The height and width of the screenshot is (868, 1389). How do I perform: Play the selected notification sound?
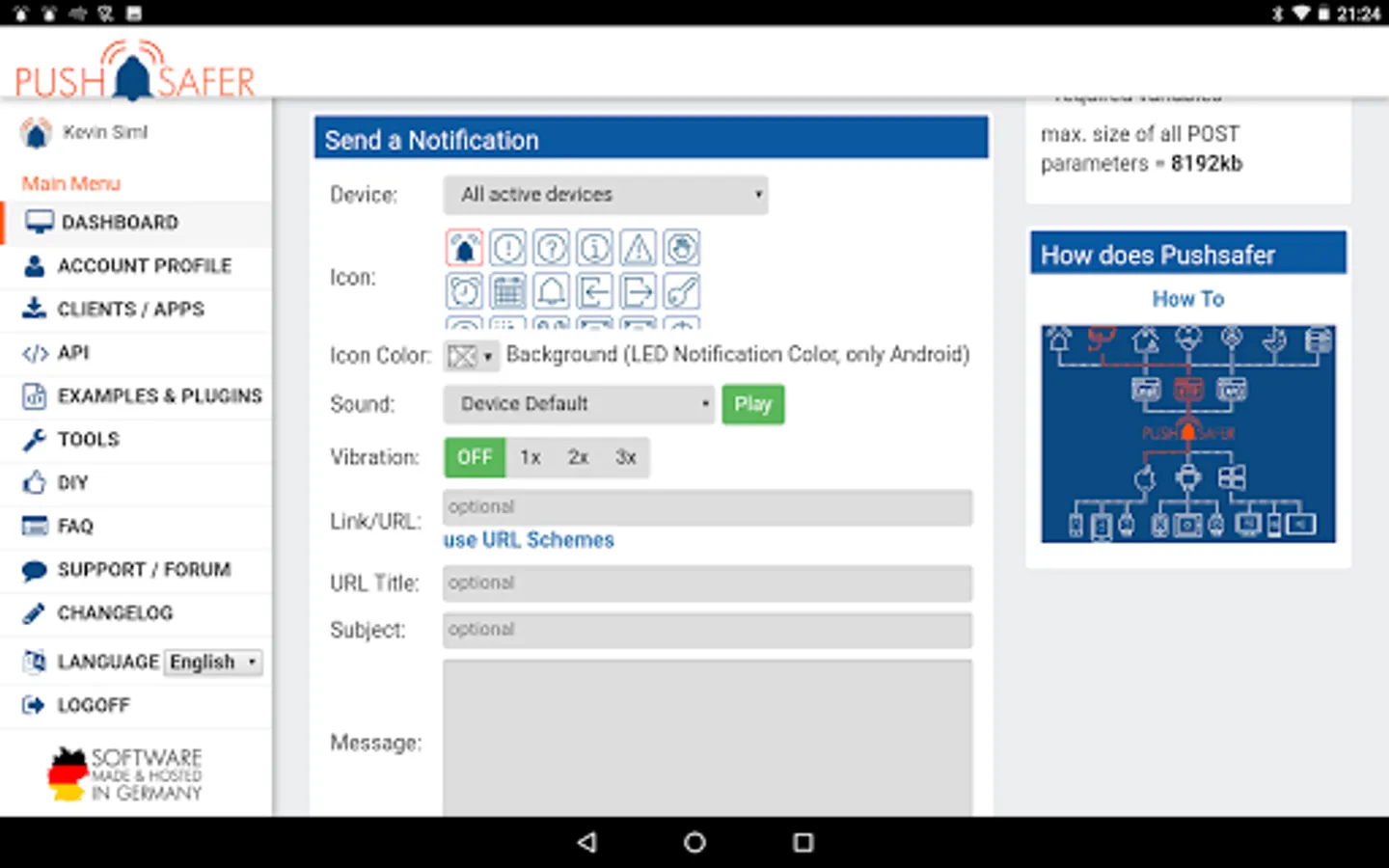click(753, 404)
